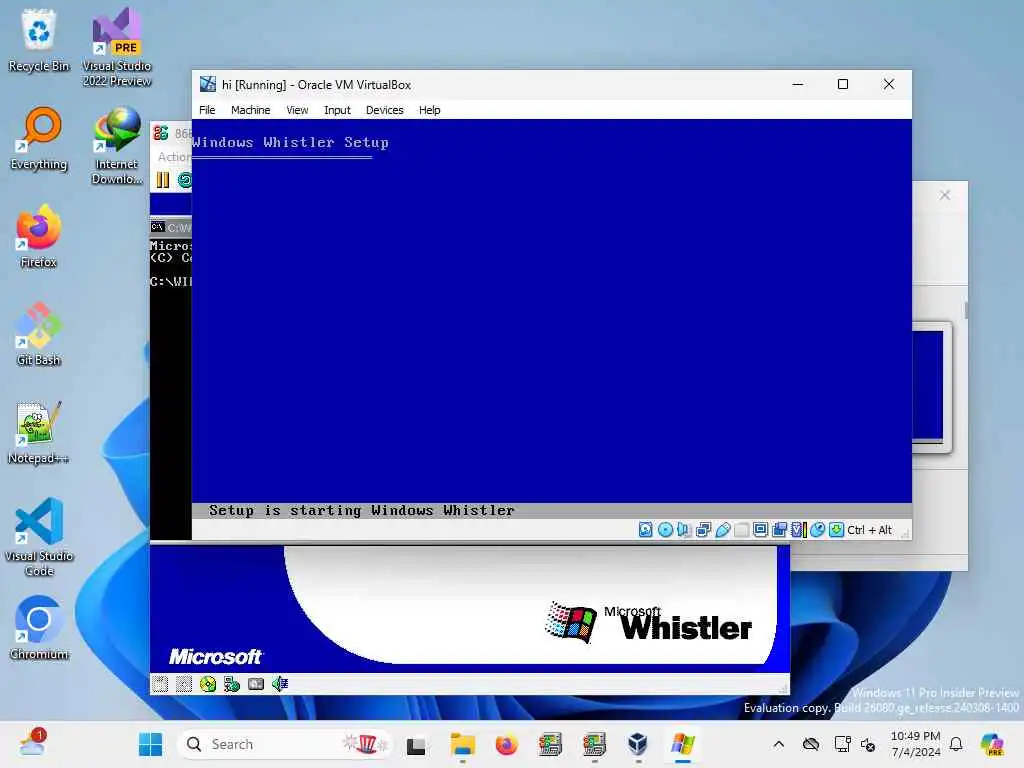Screen dimensions: 1024x768
Task: Open the Chromium desktop shortcut
Action: coord(39,628)
